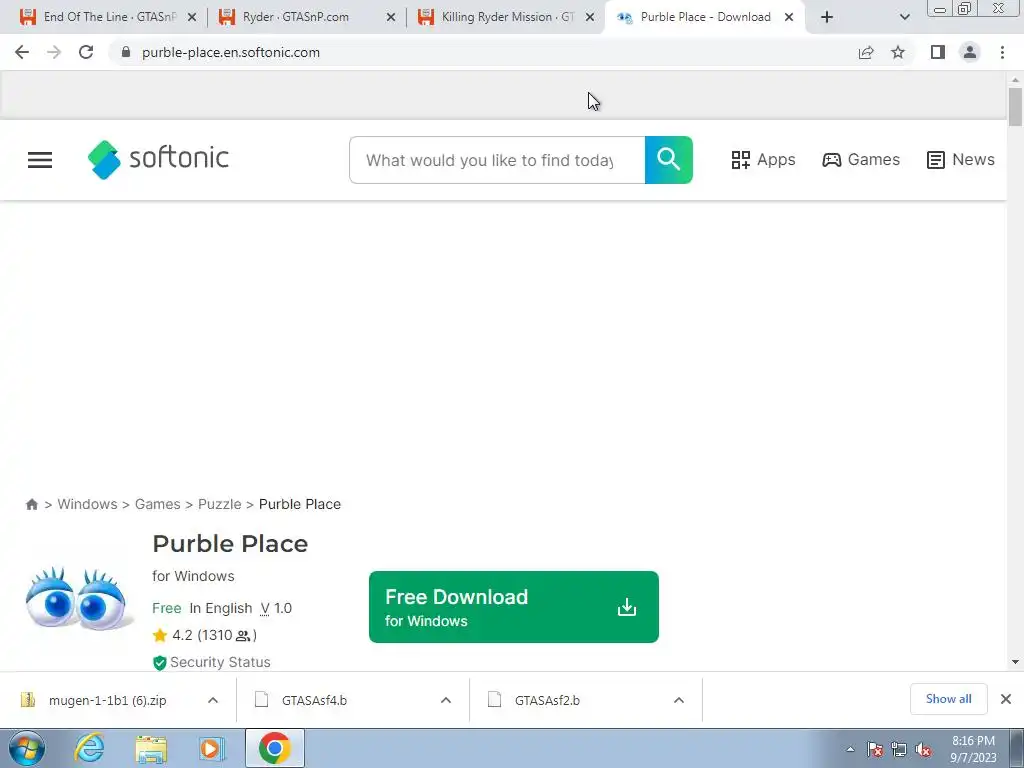Open the tab search dropdown arrow
Image resolution: width=1024 pixels, height=768 pixels.
904,17
